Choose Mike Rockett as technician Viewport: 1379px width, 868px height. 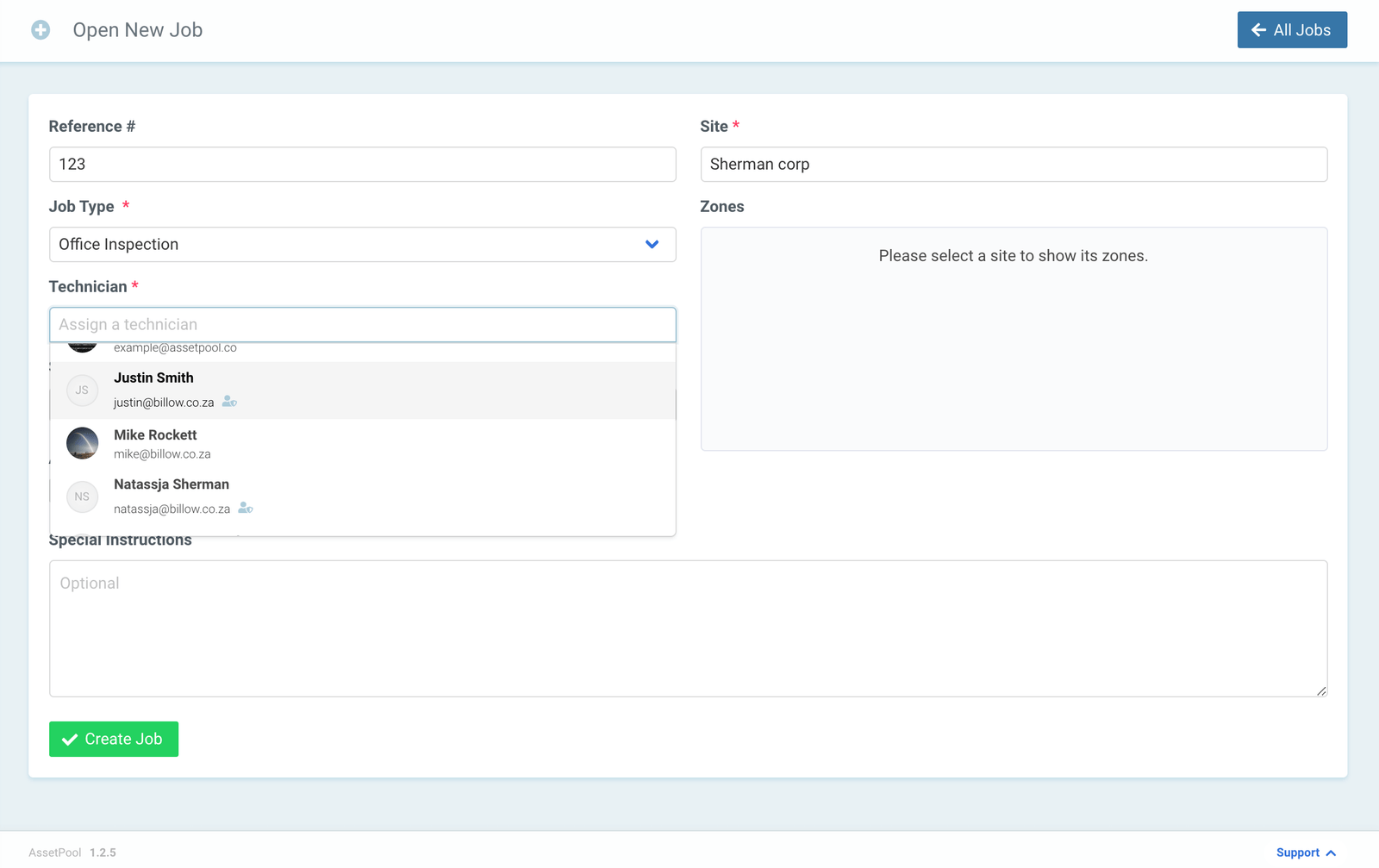click(x=362, y=444)
